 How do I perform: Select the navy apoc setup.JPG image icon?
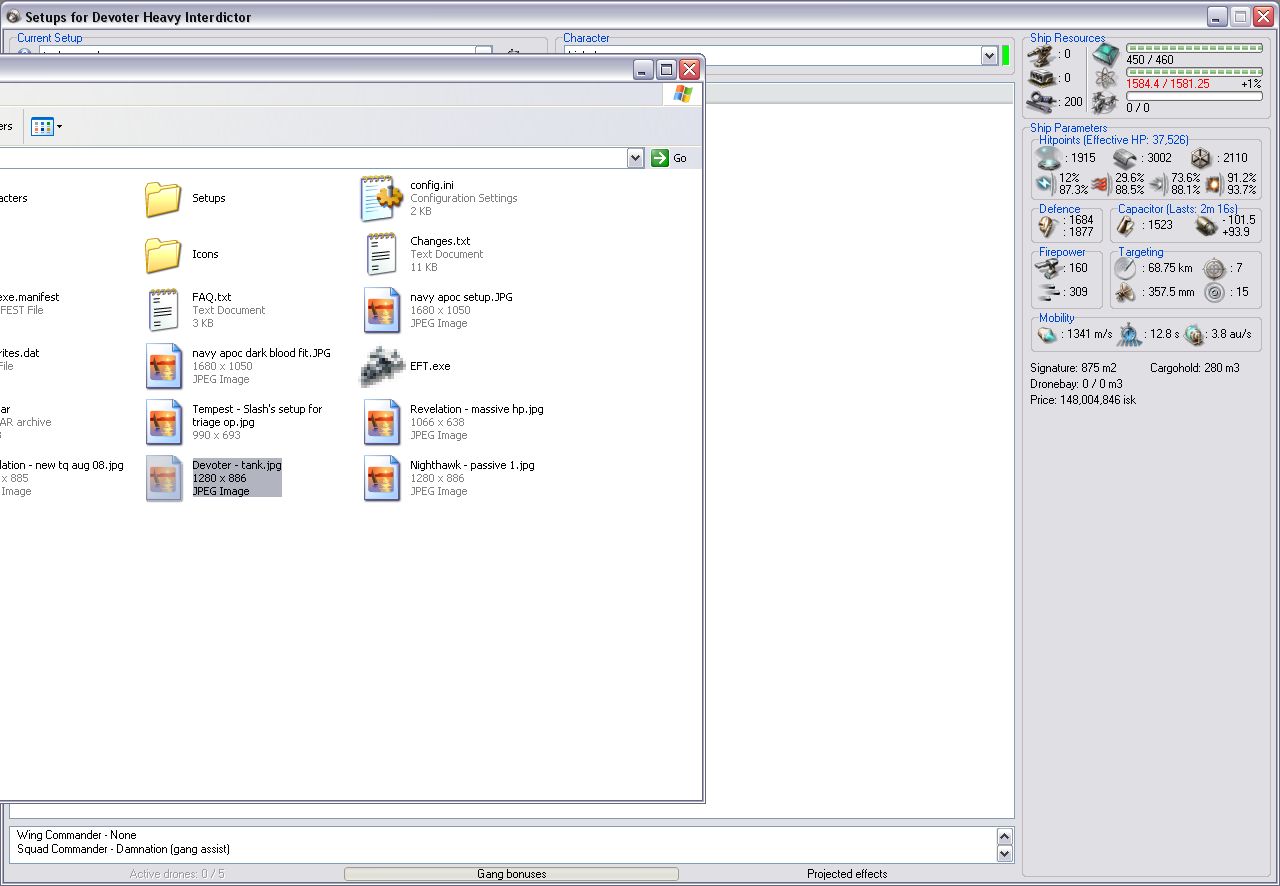(381, 311)
